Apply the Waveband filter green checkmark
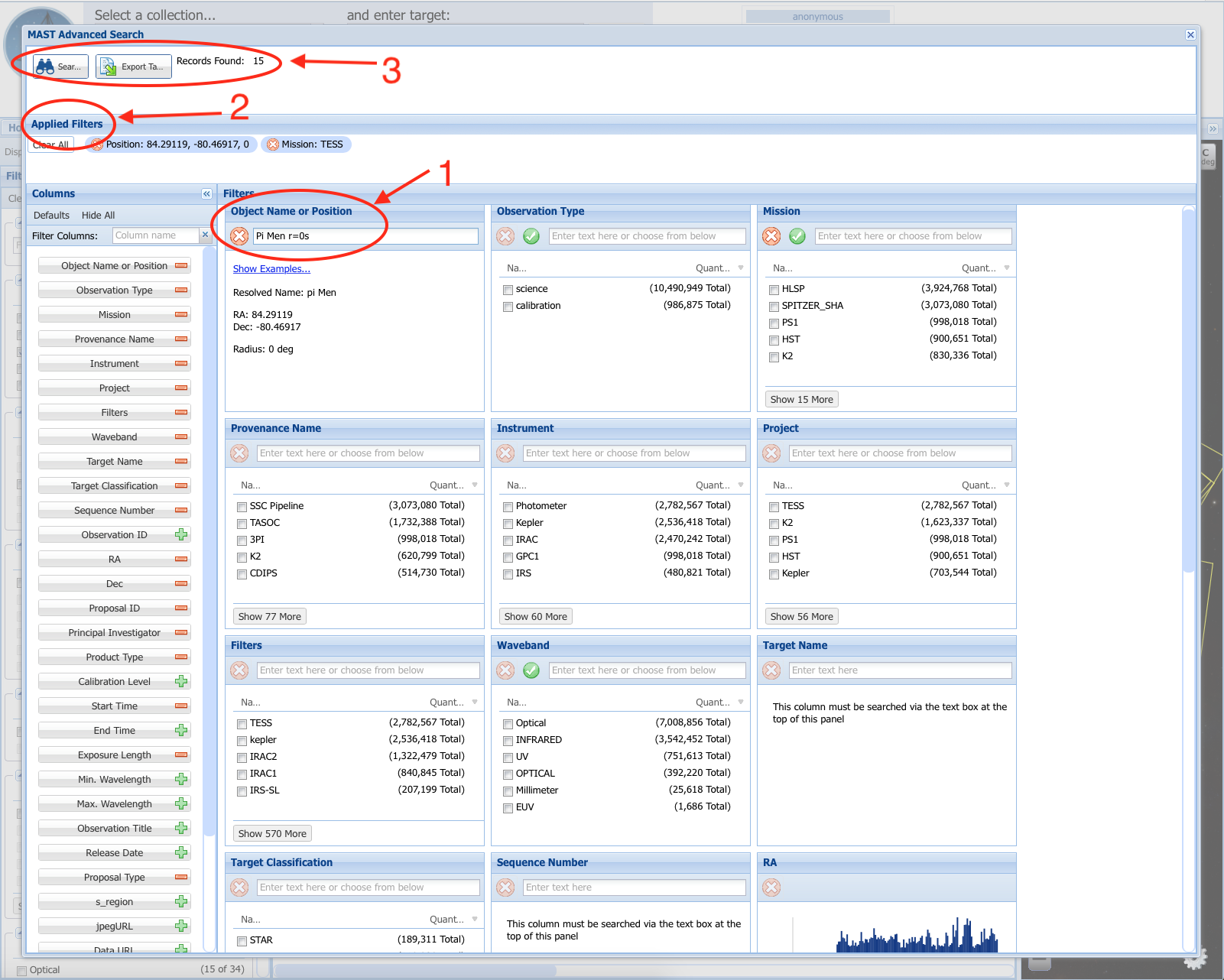Viewport: 1224px width, 980px height. coord(531,670)
